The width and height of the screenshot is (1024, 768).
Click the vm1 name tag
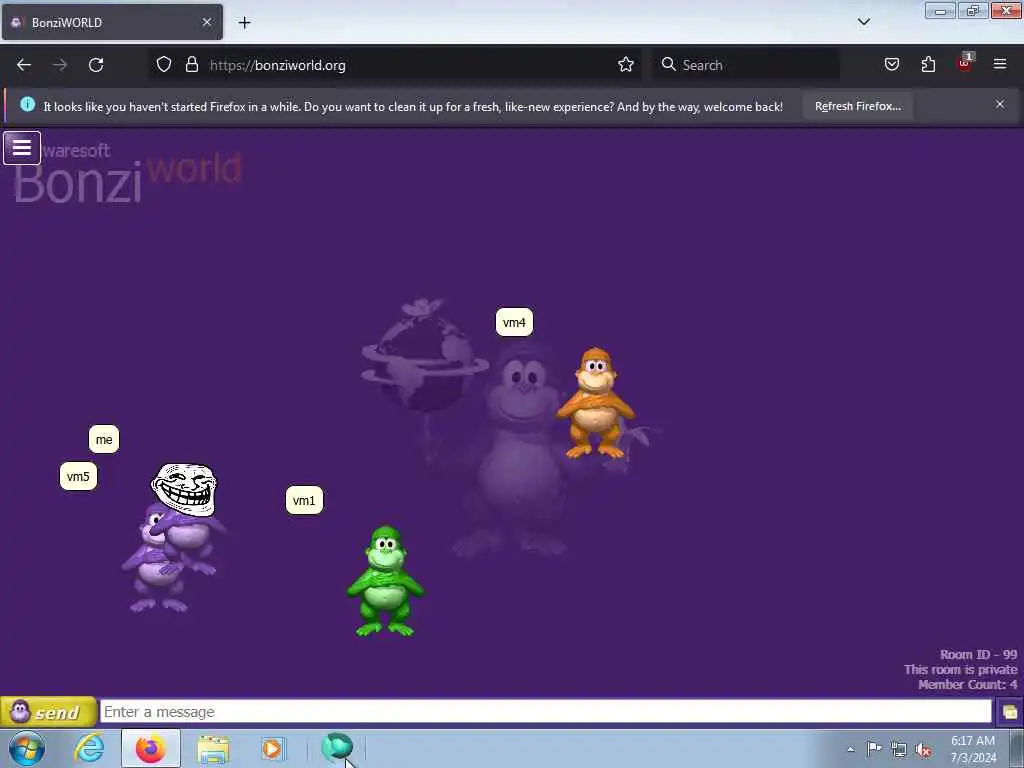pyautogui.click(x=304, y=501)
